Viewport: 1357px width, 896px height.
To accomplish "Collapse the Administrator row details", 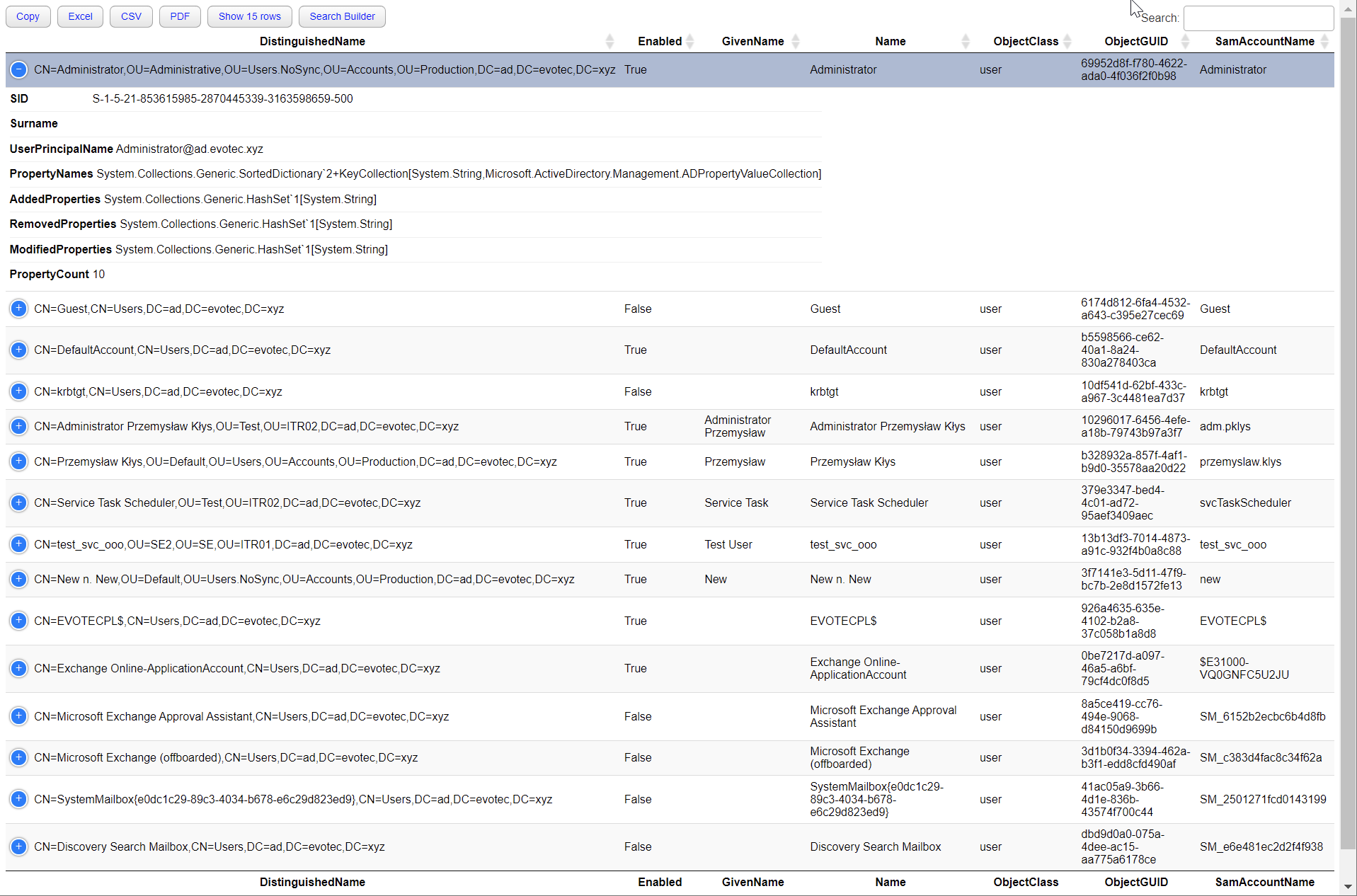I will click(19, 69).
